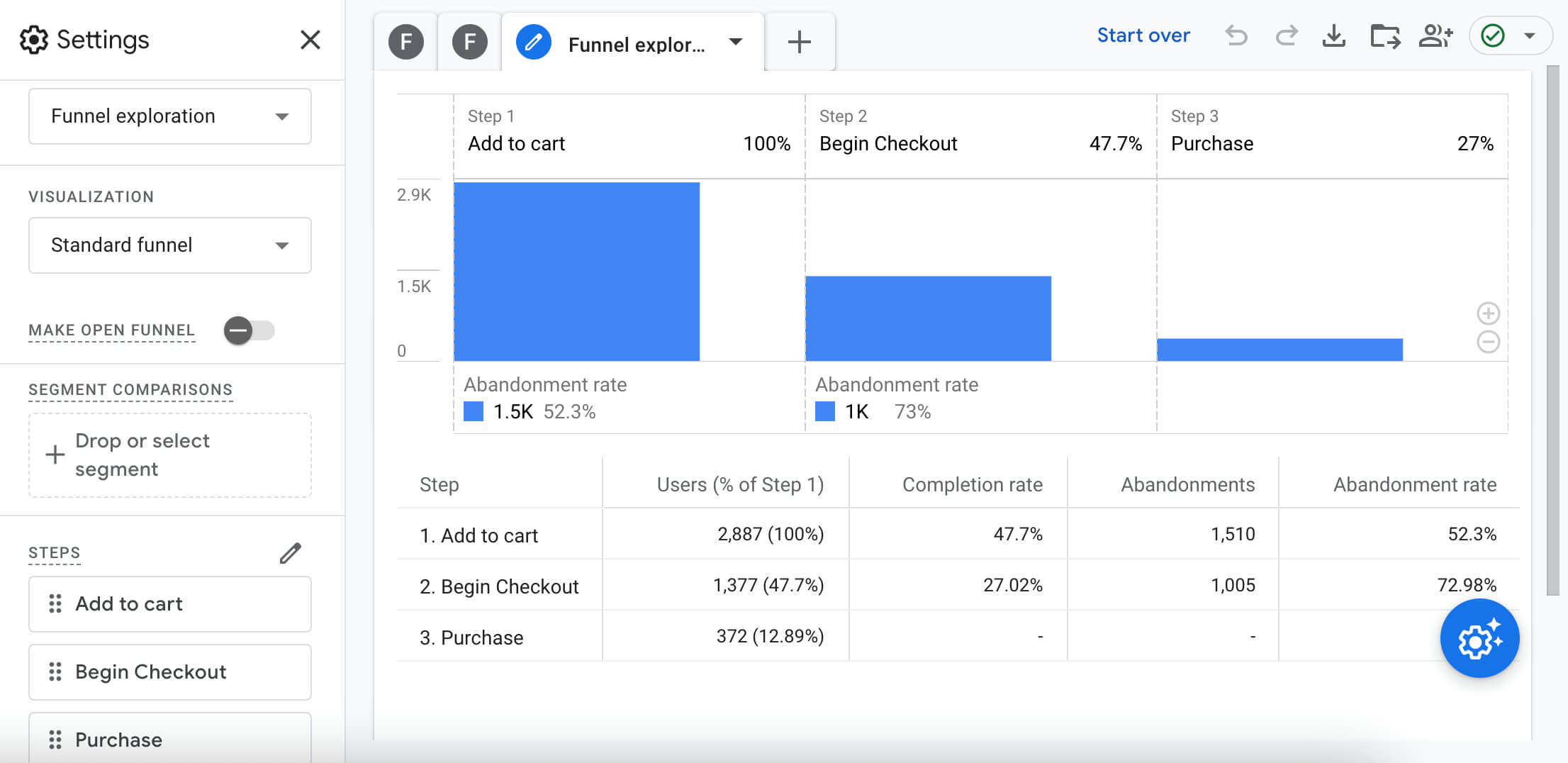
Task: Open the Insights sparkle button
Action: tap(1479, 637)
